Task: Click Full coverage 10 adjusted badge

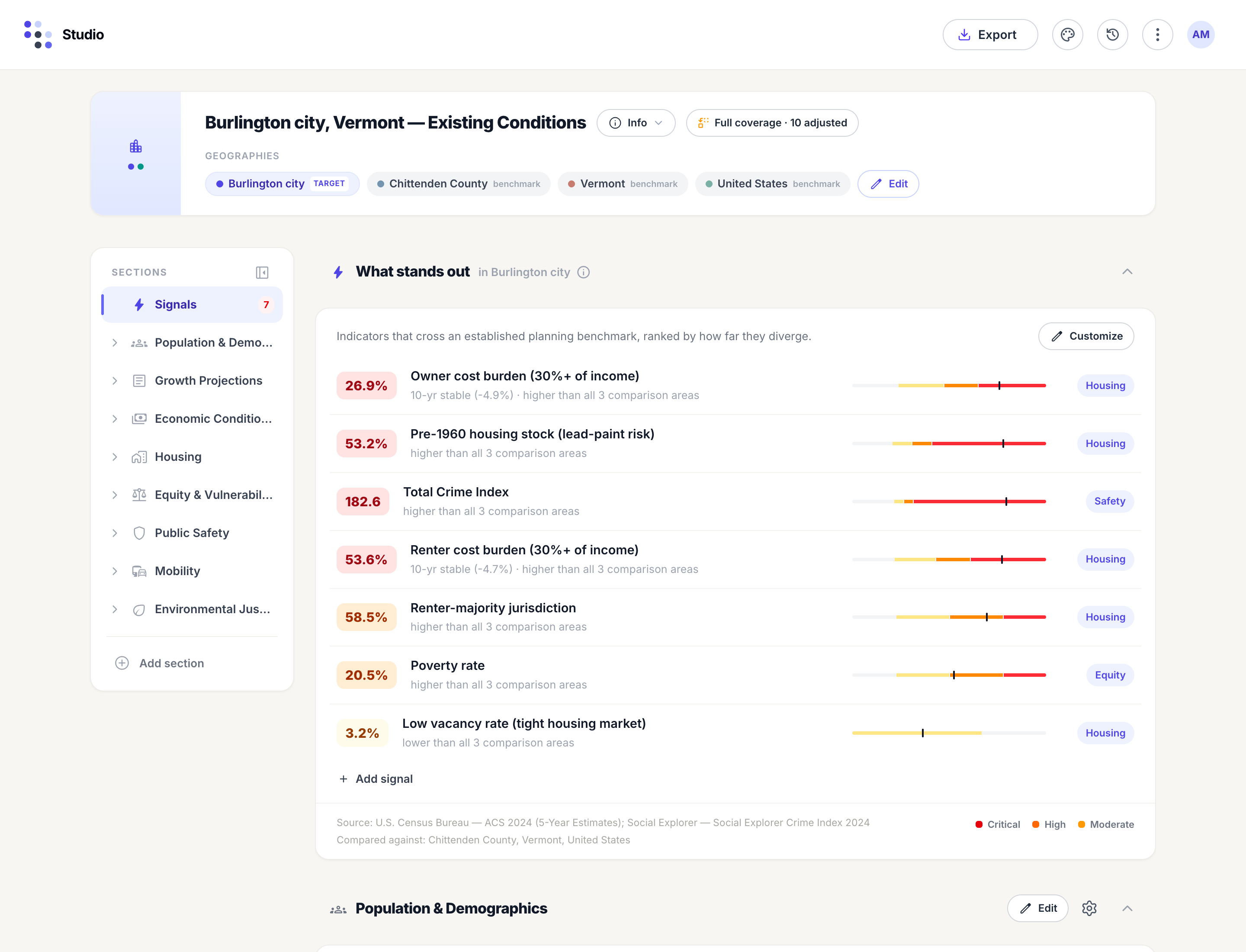Action: (x=772, y=123)
